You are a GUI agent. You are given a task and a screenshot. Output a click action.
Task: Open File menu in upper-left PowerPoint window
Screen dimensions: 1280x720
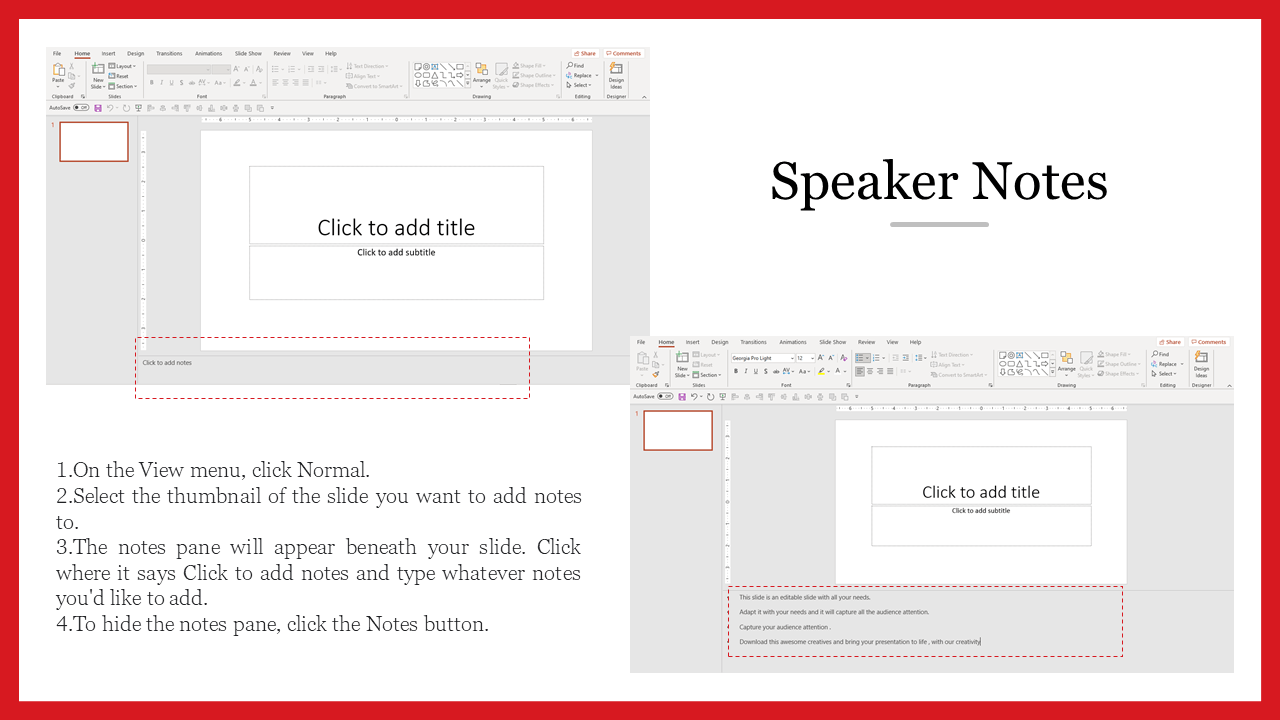(x=57, y=54)
